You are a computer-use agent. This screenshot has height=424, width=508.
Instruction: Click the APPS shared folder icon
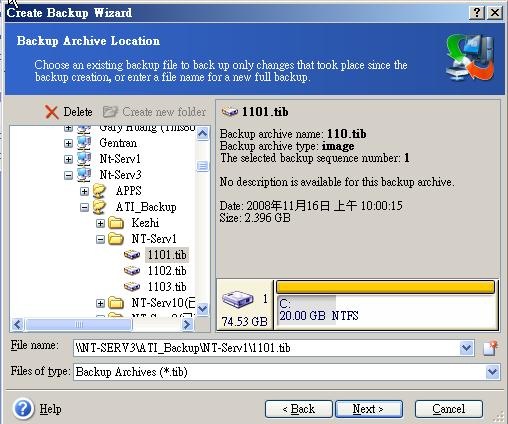[100, 191]
